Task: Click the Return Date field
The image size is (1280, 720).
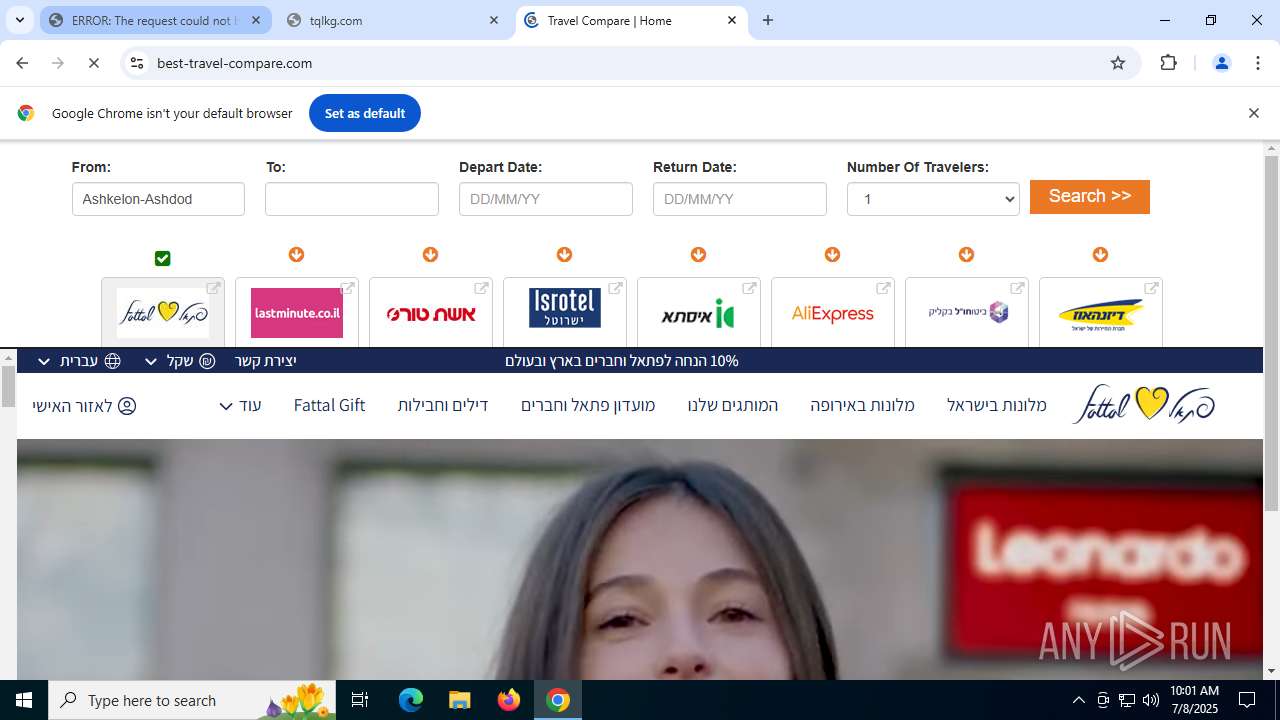Action: (740, 199)
